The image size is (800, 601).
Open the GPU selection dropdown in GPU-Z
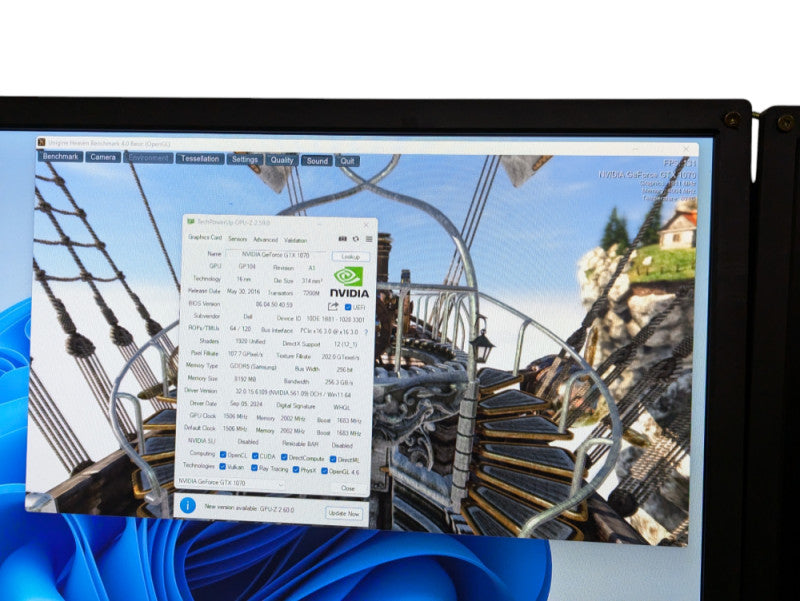(x=231, y=482)
